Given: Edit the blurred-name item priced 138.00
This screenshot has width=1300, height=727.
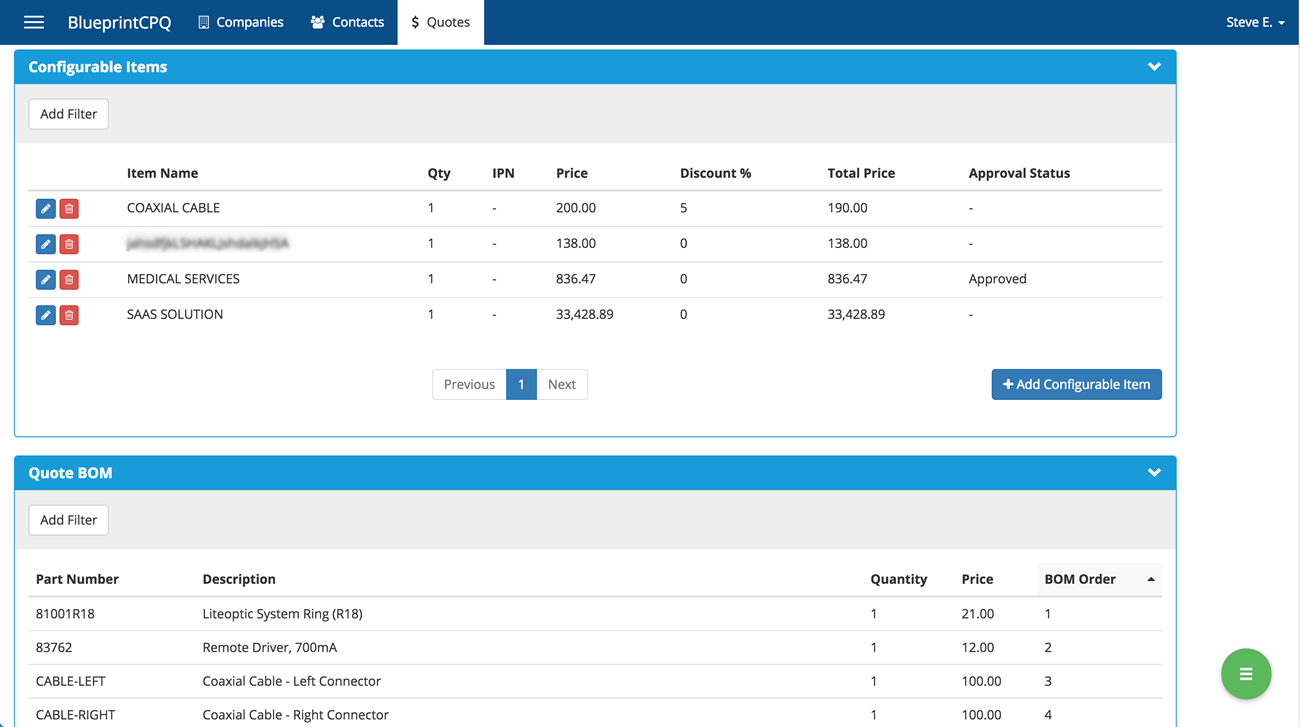Looking at the screenshot, I should [45, 244].
